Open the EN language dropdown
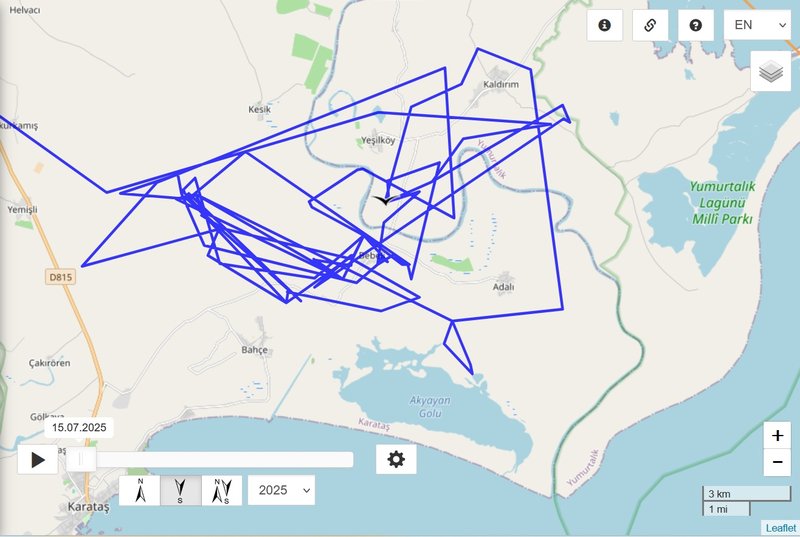 [x=757, y=25]
